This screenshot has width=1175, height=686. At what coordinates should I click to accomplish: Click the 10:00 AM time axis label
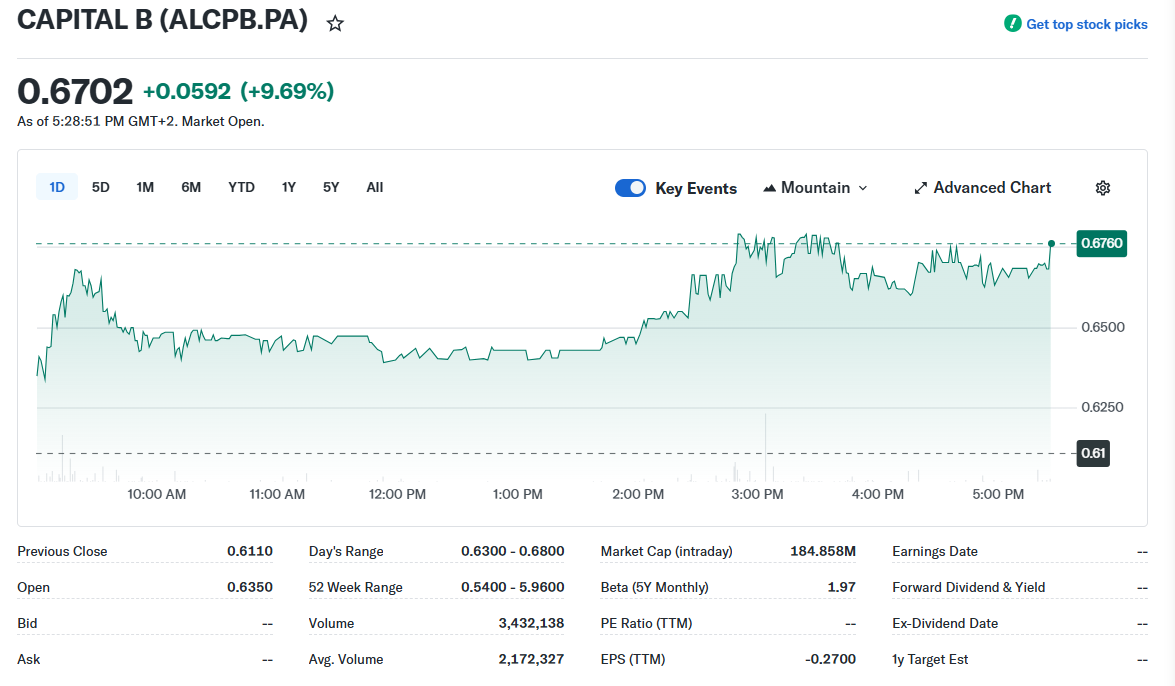pos(157,494)
